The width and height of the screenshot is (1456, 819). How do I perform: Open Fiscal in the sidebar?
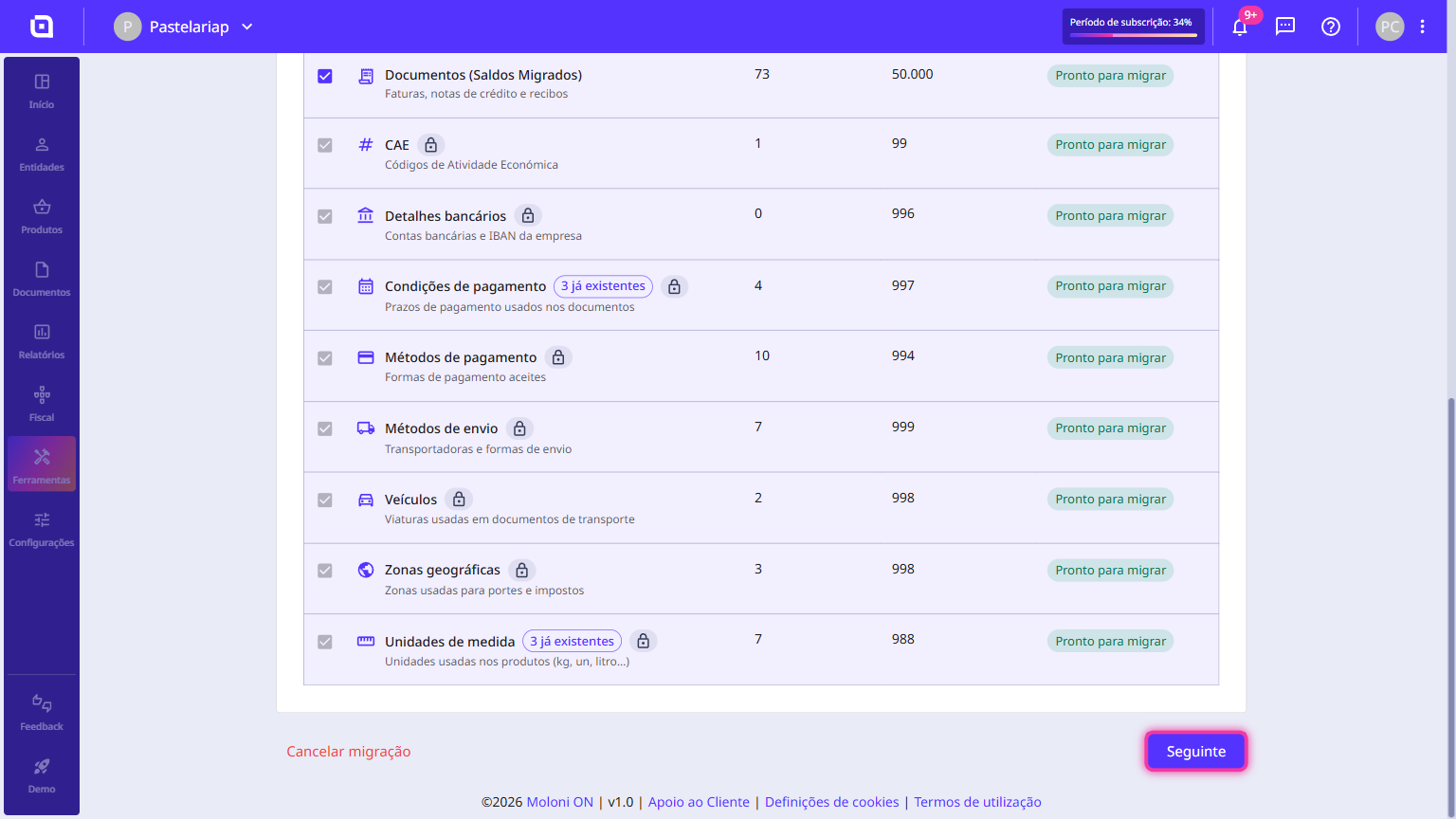[42, 404]
